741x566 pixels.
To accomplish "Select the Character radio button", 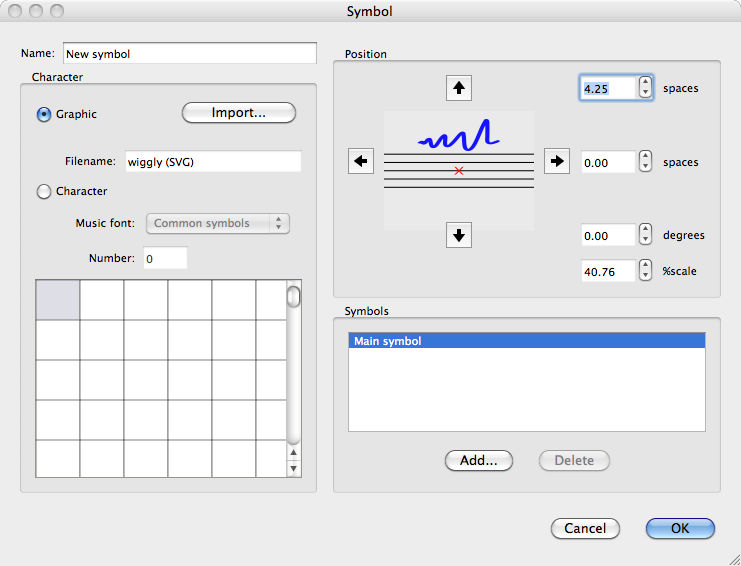I will (x=44, y=191).
